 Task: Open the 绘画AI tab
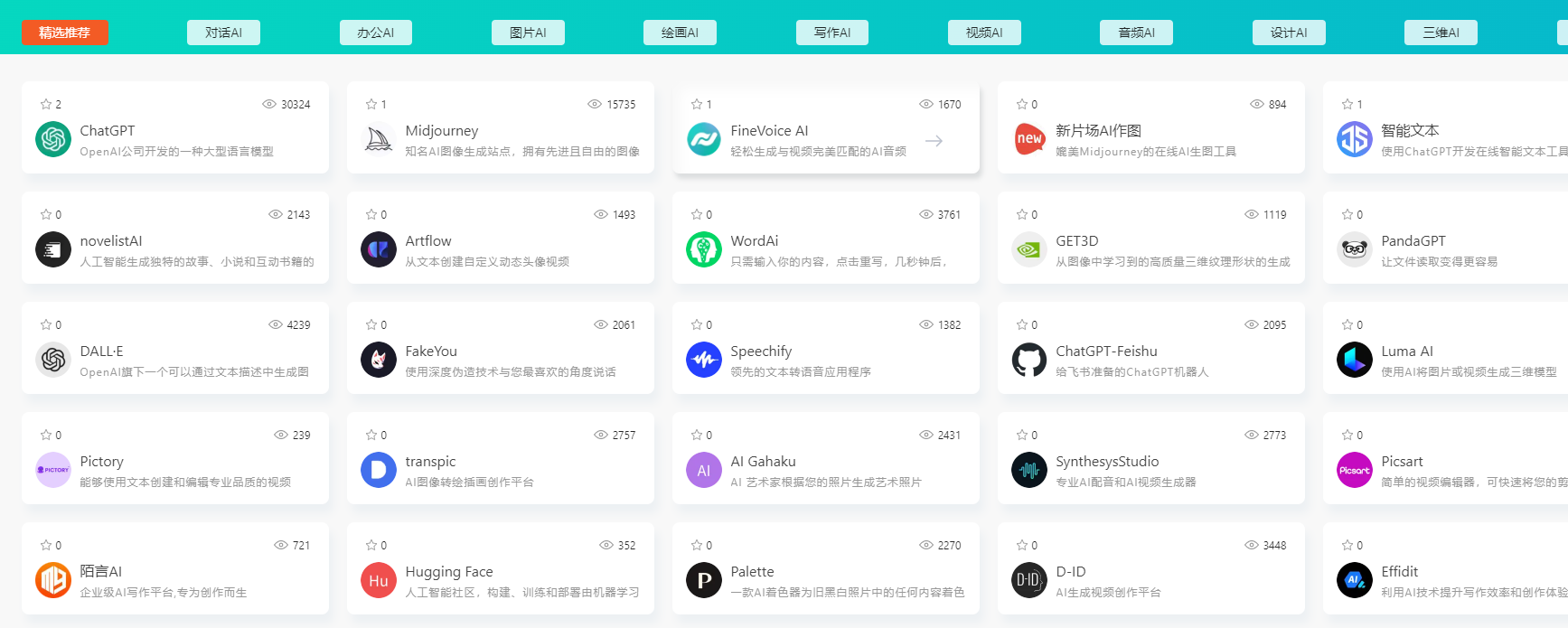click(x=680, y=33)
